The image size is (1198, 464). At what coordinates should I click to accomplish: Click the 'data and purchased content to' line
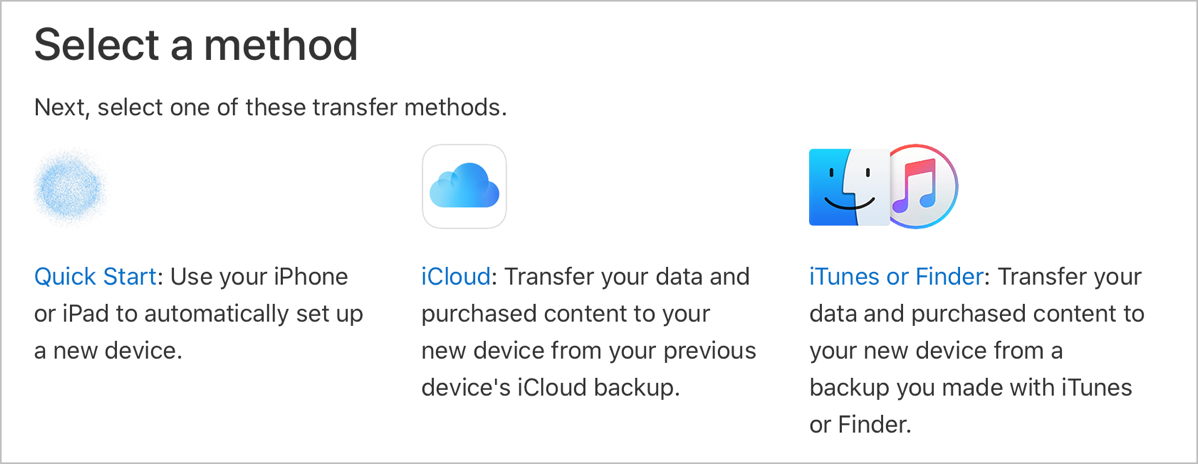(976, 314)
